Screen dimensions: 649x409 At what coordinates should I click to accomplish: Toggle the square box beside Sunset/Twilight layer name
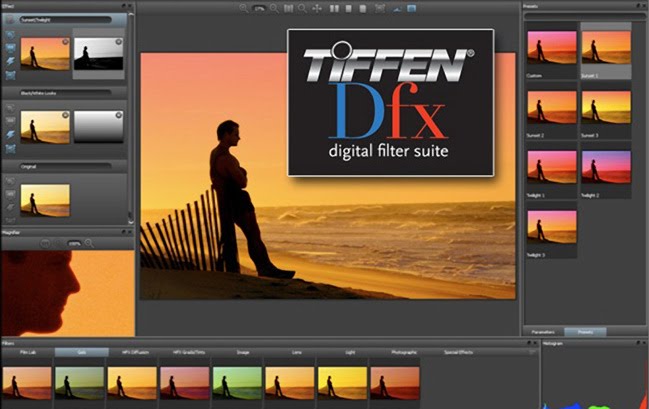10,19
